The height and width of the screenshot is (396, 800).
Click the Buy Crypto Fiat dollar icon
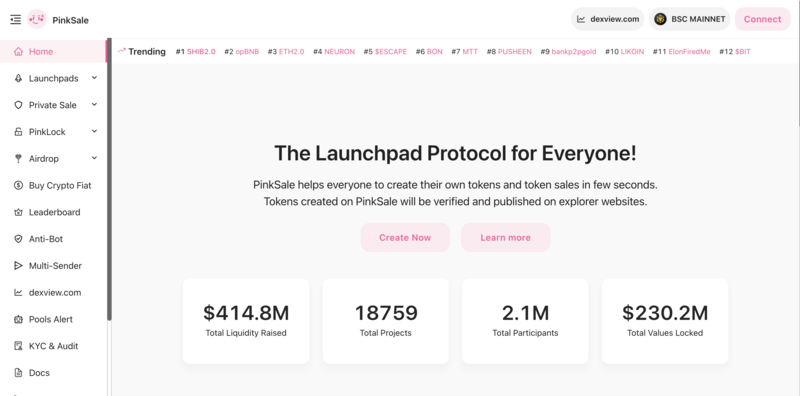[x=18, y=185]
